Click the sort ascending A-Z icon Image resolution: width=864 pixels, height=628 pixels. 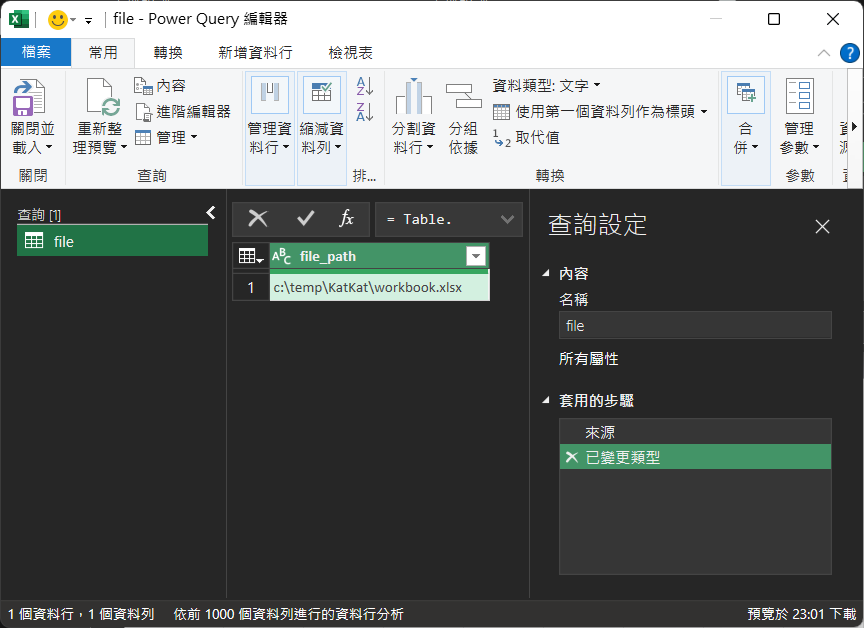point(365,86)
